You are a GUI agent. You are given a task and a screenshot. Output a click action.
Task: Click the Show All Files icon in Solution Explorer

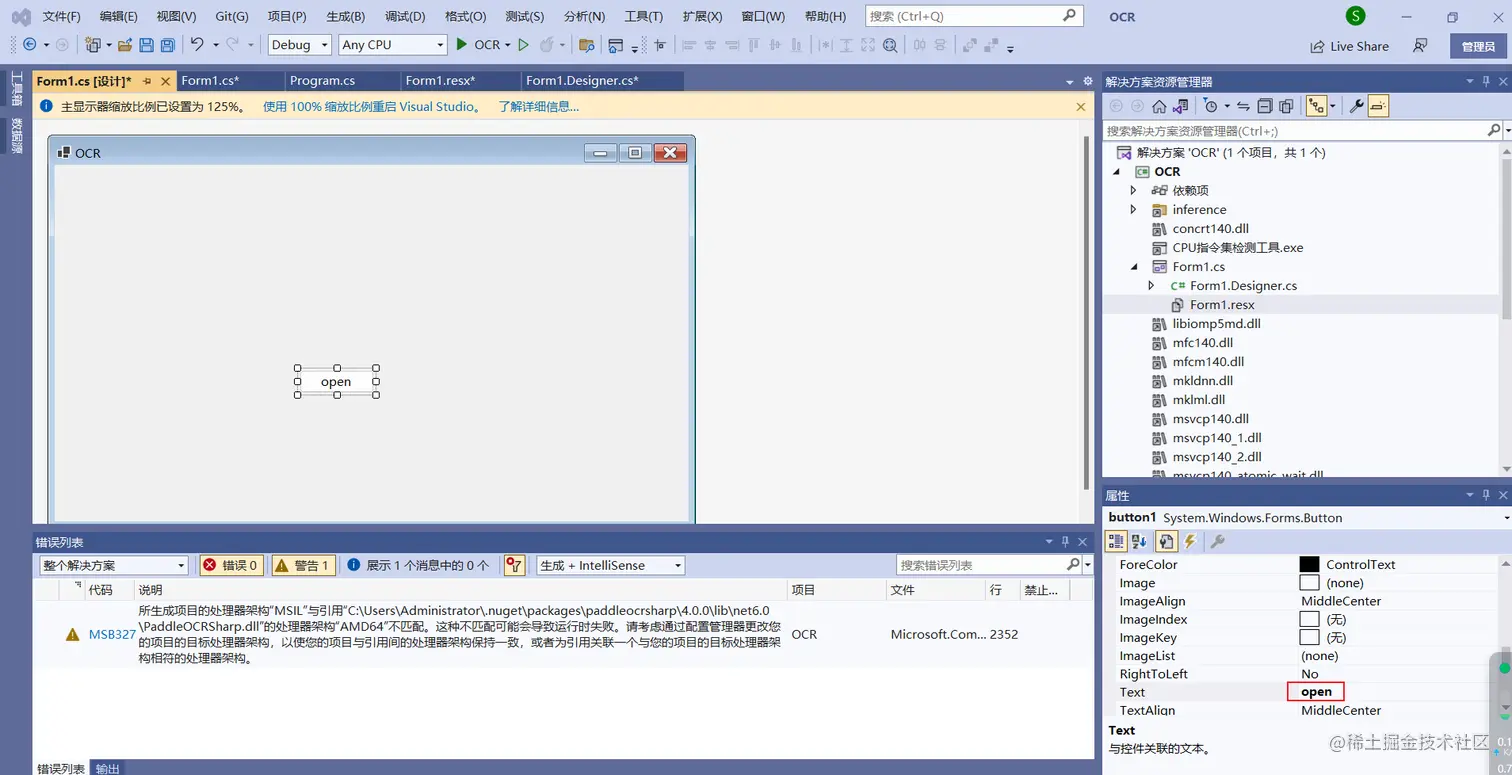(1285, 106)
